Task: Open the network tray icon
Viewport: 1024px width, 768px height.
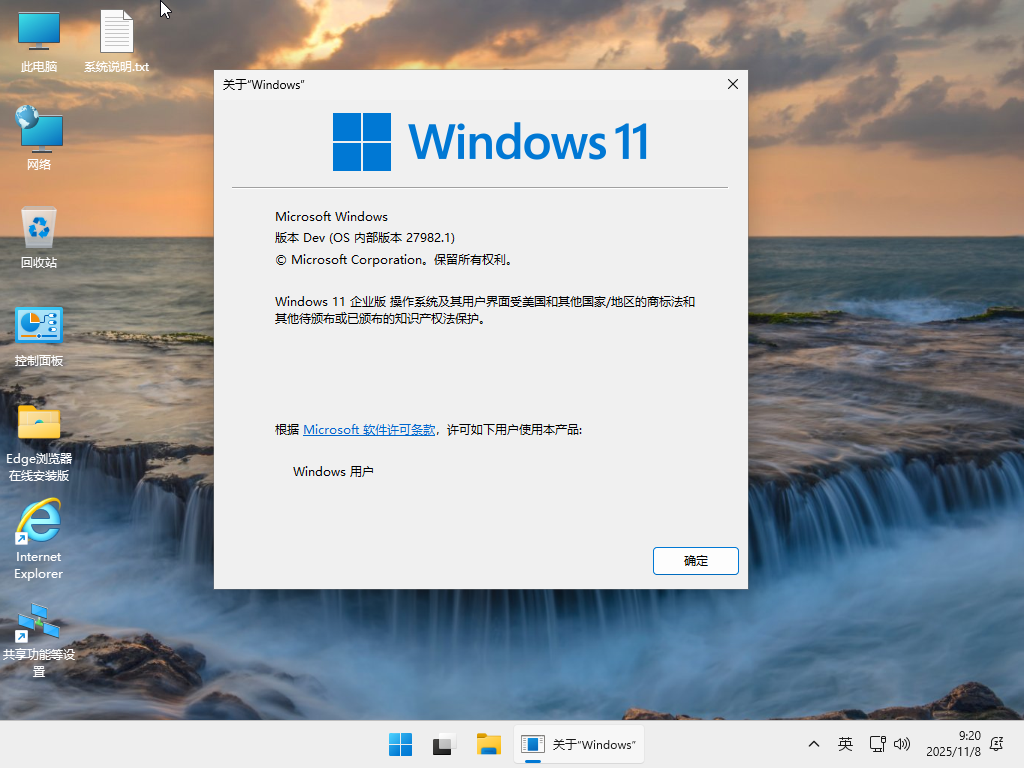Action: (877, 744)
